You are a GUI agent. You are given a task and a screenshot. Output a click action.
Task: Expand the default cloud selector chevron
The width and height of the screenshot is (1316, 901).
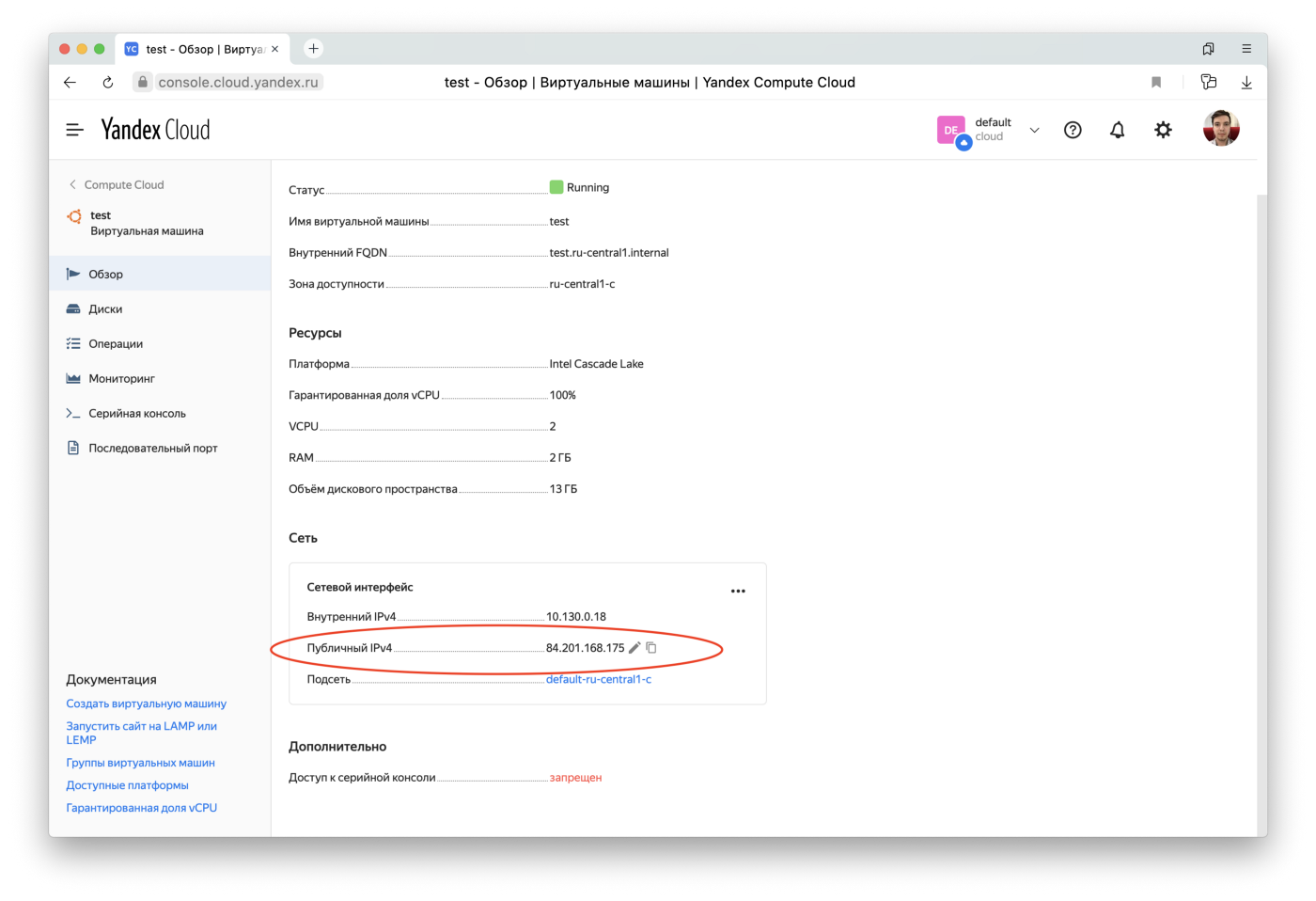point(1034,130)
